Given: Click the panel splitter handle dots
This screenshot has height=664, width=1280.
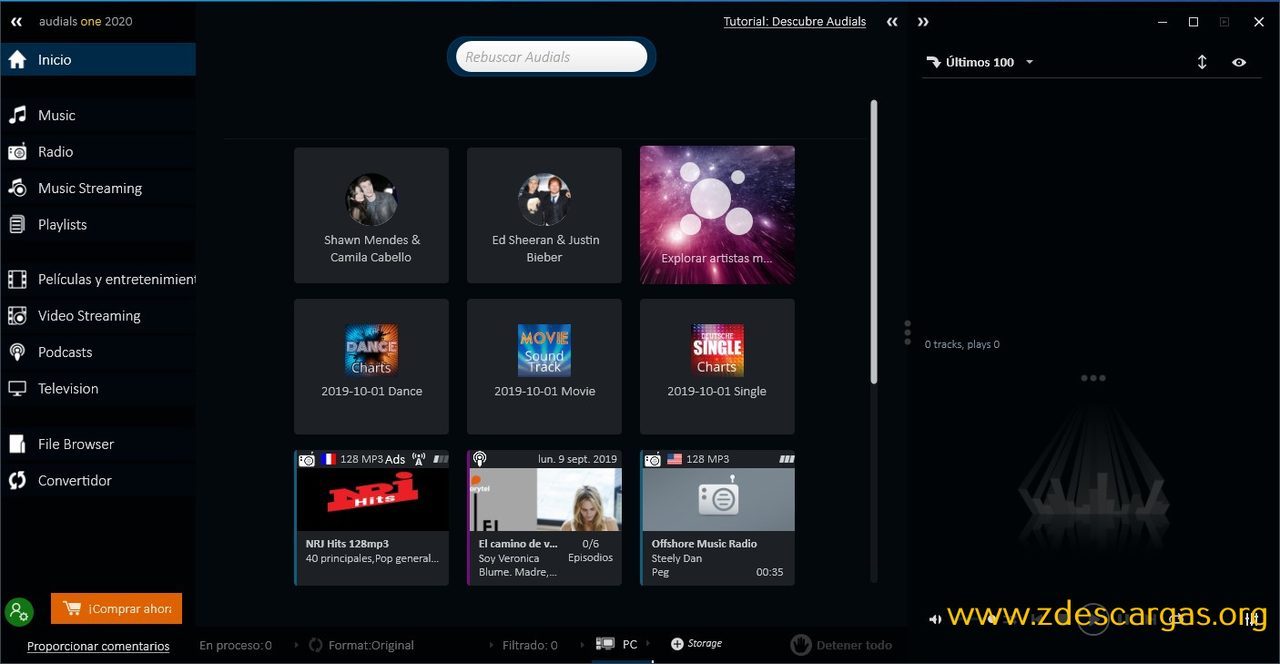Looking at the screenshot, I should (907, 331).
